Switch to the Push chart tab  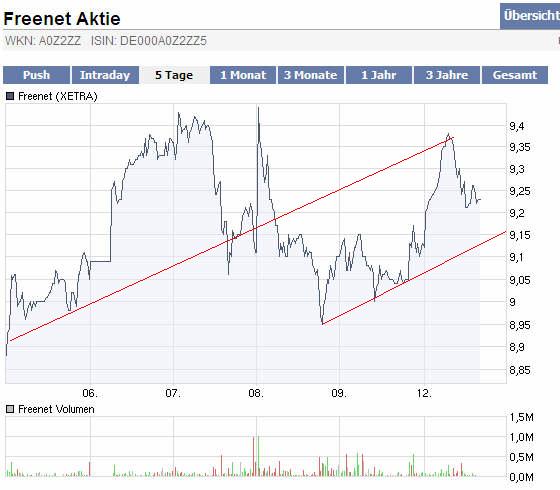[36, 75]
